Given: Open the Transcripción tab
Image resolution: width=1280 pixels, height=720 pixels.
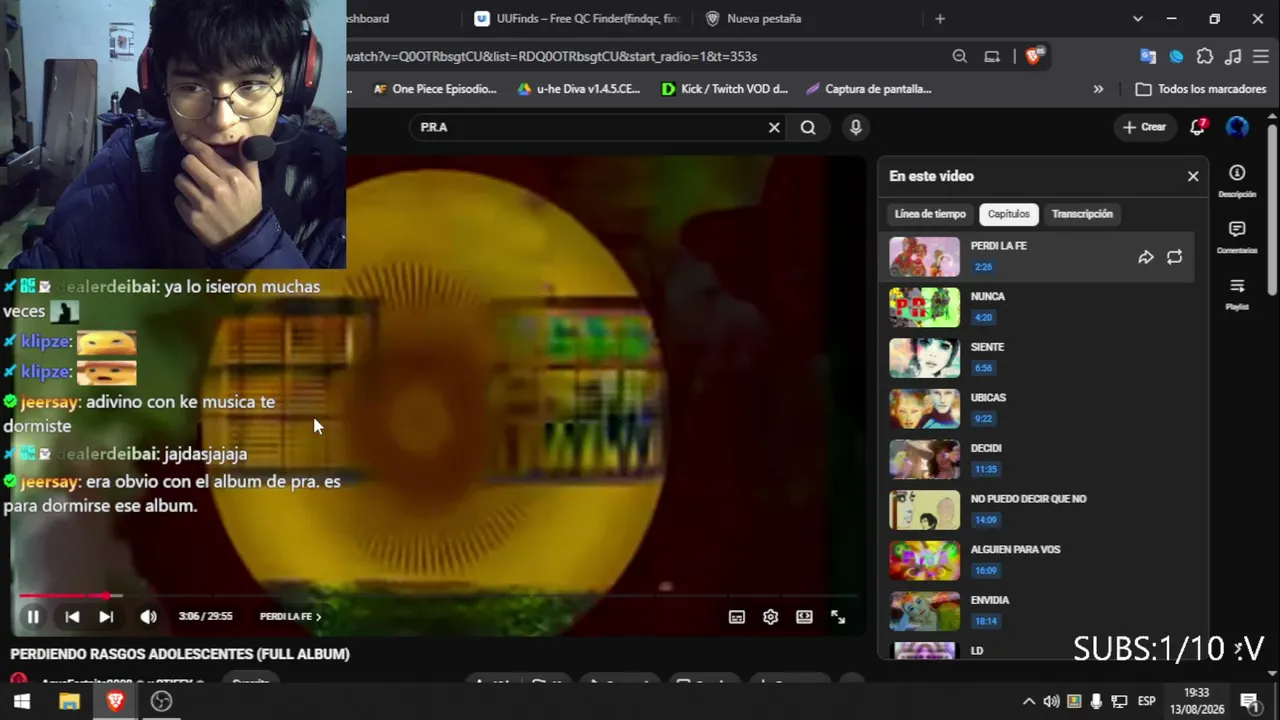Looking at the screenshot, I should 1082,214.
